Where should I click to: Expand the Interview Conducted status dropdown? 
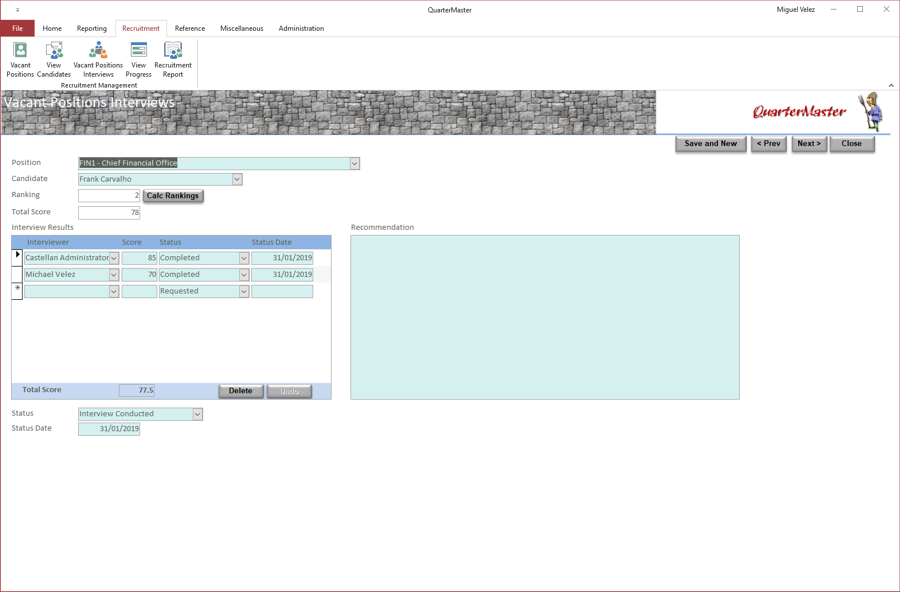(197, 414)
